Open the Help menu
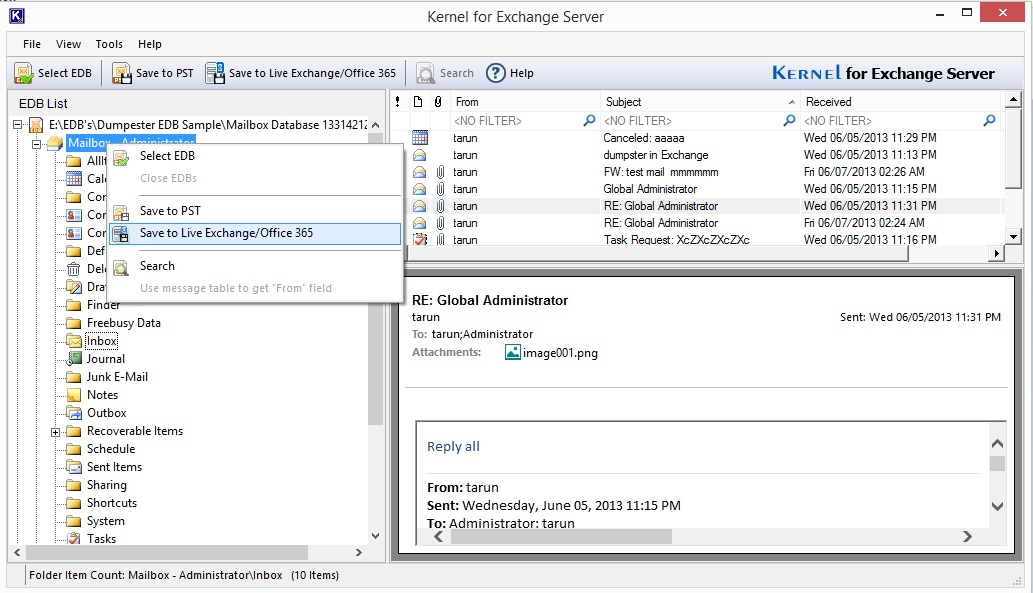The height and width of the screenshot is (593, 1033). (150, 44)
